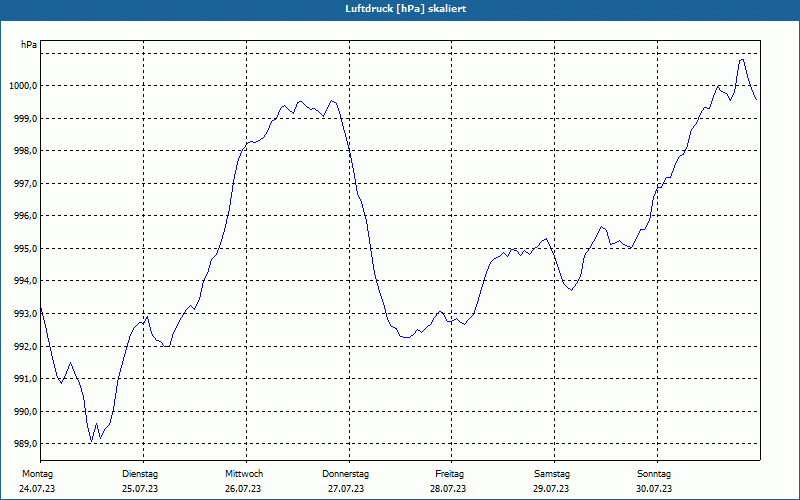Image resolution: width=800 pixels, height=500 pixels.
Task: Select the 997,0 axis value
Action: 26,184
